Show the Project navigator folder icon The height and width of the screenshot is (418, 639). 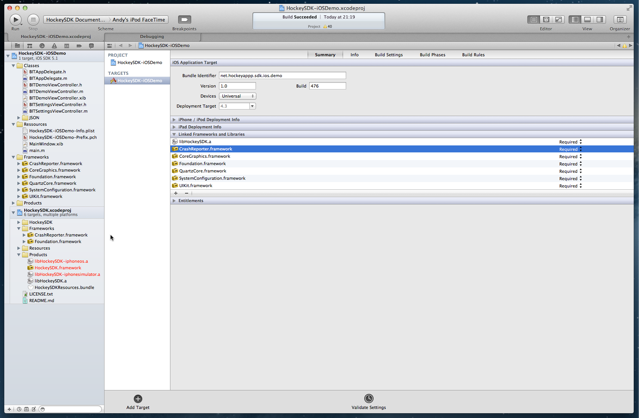click(17, 46)
